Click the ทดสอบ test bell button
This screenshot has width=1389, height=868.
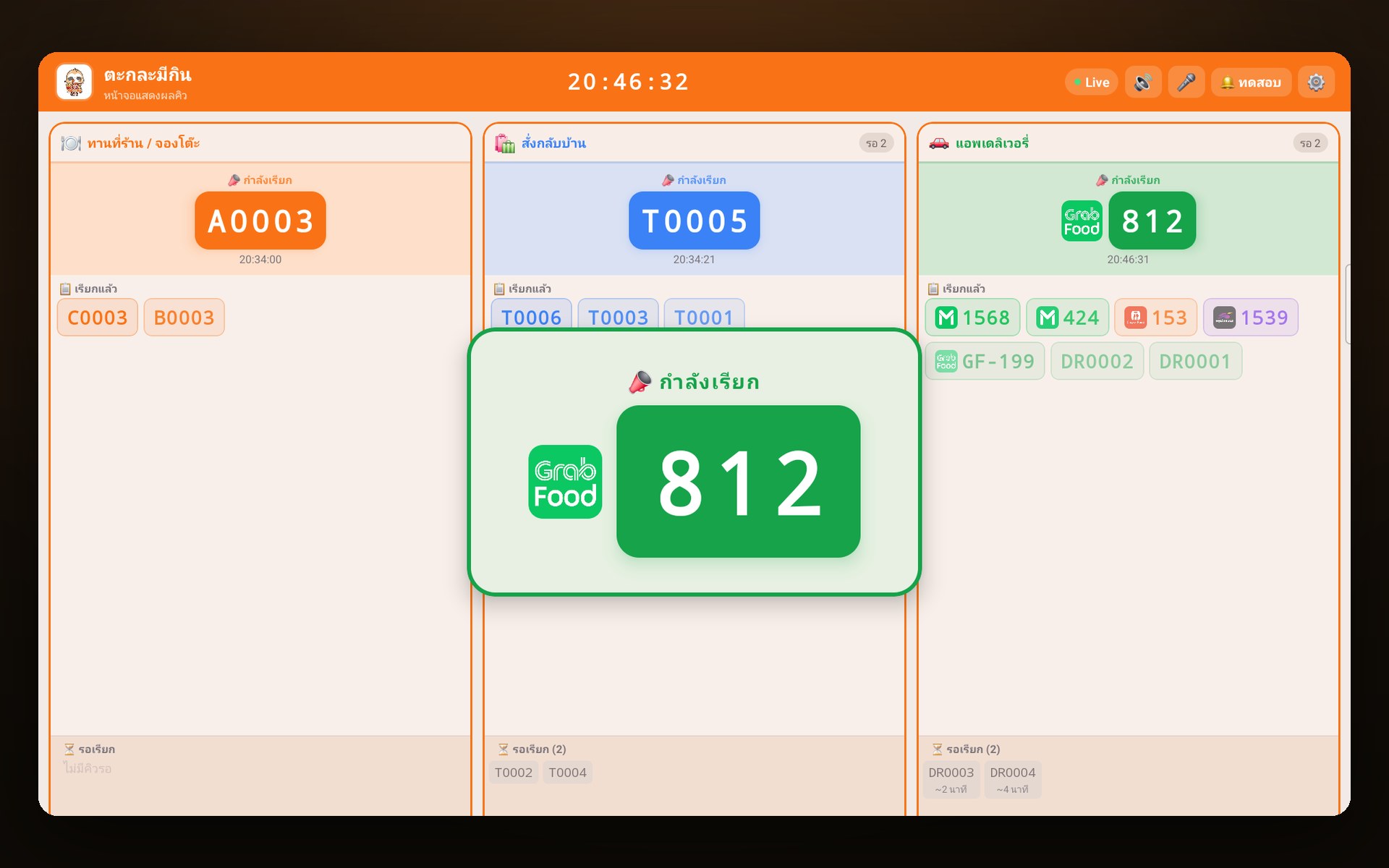point(1252,82)
